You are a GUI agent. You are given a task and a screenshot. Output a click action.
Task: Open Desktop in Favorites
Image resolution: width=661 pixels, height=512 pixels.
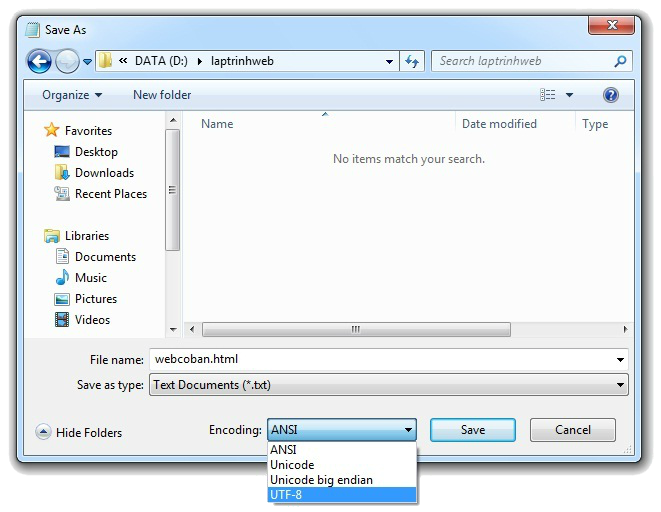[95, 152]
